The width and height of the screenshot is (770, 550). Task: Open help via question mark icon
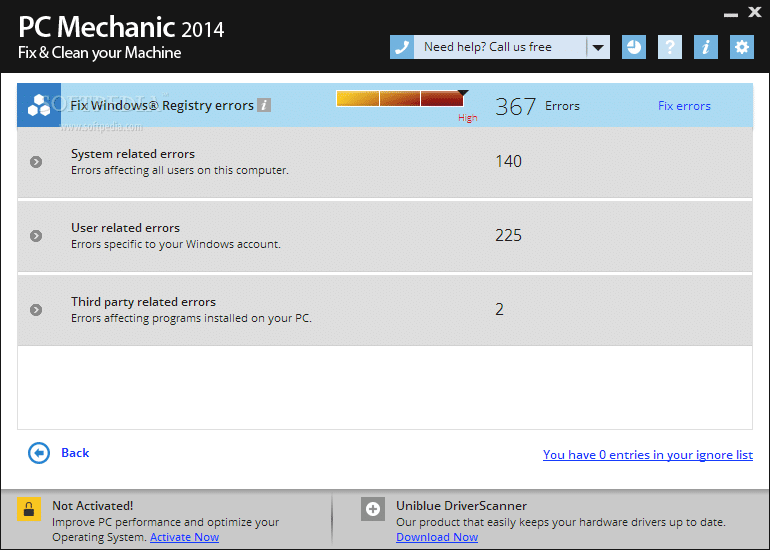point(670,47)
